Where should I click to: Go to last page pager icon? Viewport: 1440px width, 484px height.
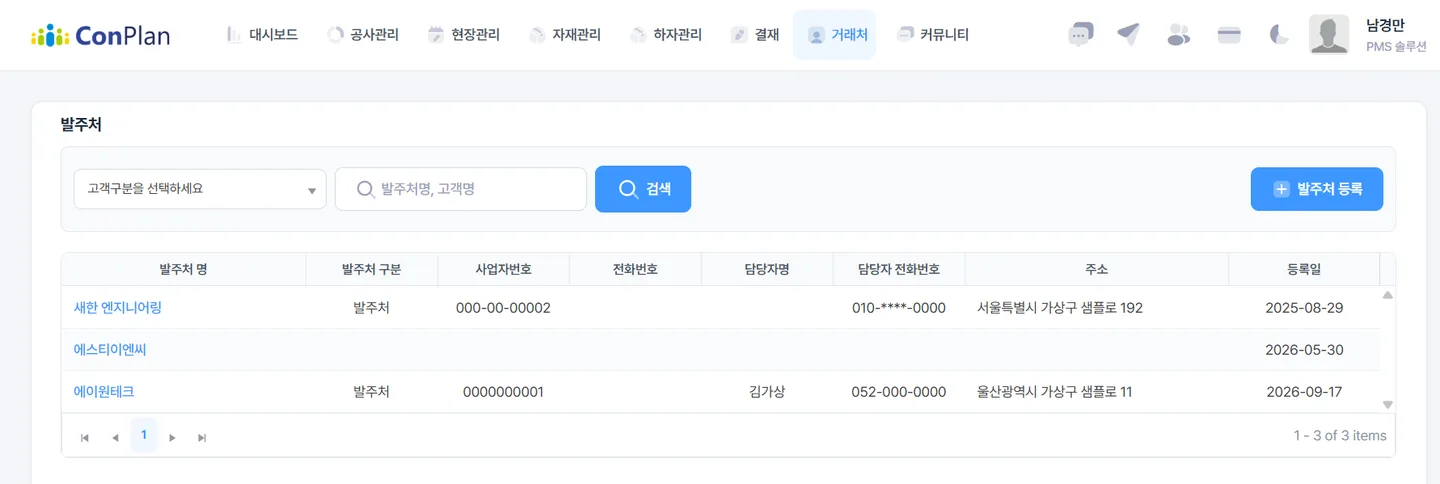point(202,437)
